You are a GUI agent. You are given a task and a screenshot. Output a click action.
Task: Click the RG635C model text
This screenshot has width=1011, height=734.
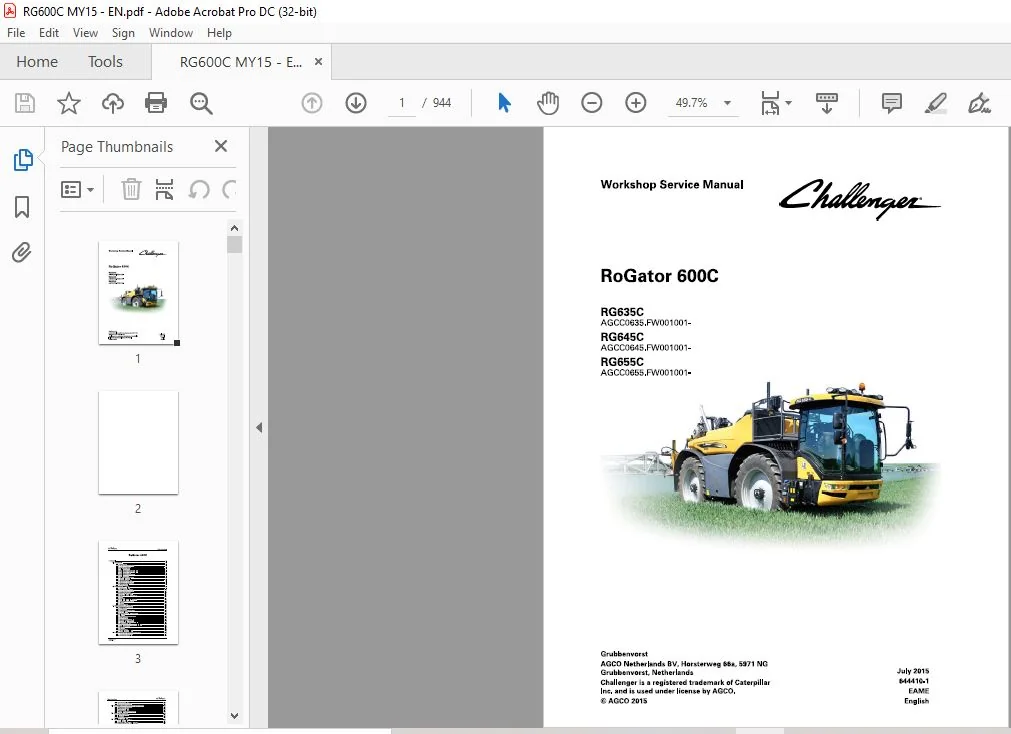coord(622,312)
